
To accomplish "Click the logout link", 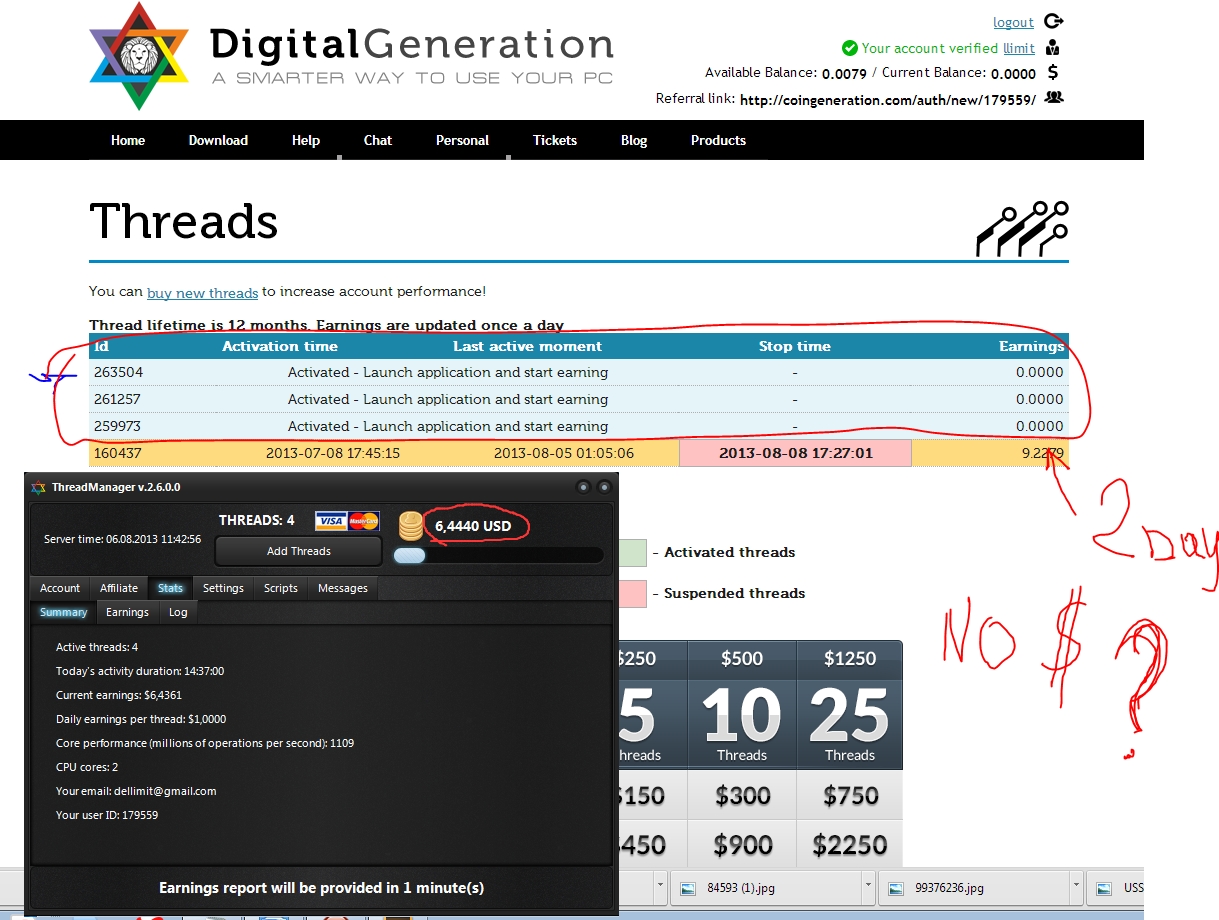I will (x=1013, y=22).
